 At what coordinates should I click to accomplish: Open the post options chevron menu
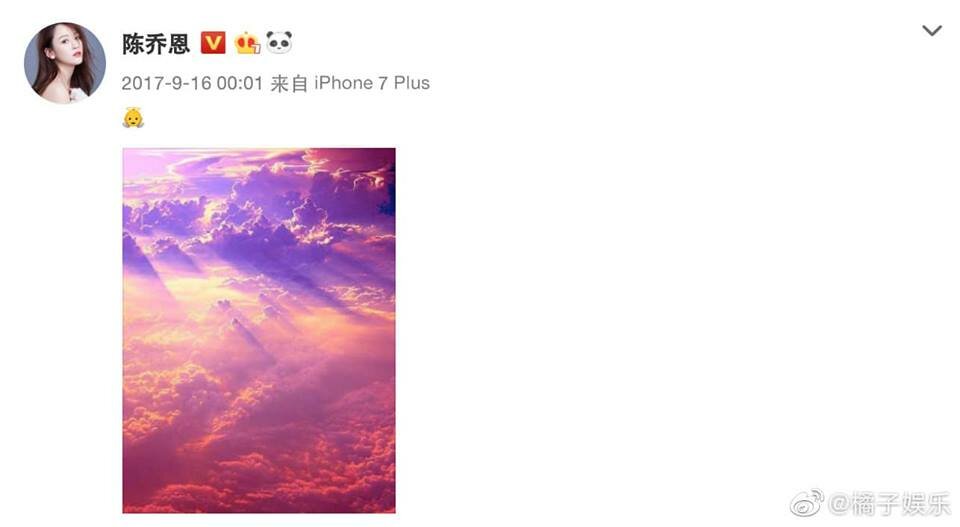932,31
